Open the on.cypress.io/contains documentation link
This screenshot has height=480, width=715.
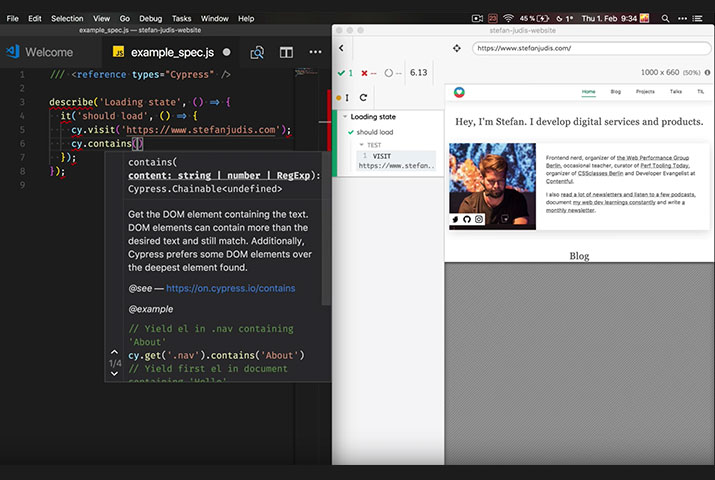coord(230,288)
